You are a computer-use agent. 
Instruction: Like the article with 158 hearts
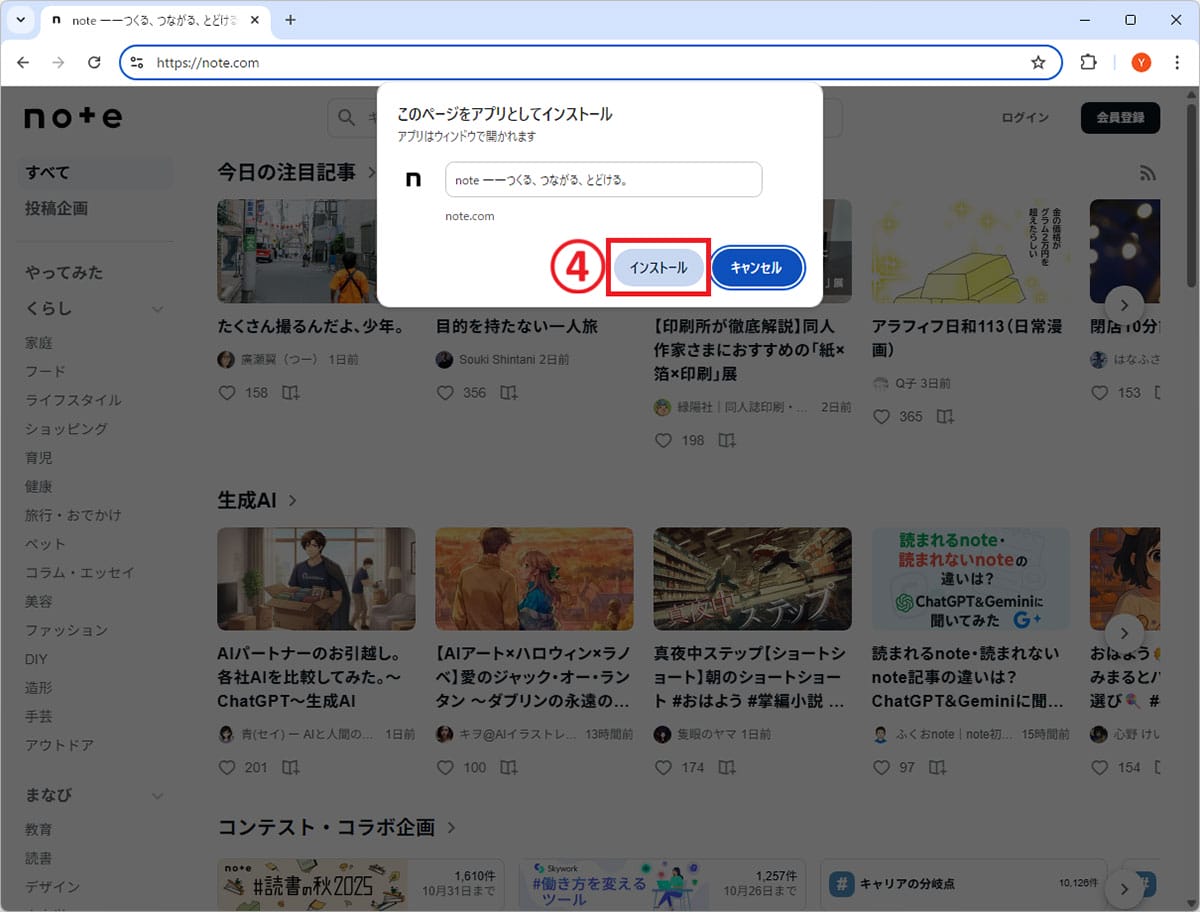227,393
